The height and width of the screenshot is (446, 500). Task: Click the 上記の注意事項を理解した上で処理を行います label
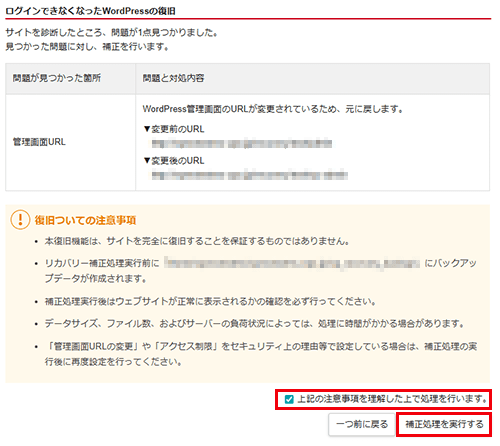pos(392,399)
